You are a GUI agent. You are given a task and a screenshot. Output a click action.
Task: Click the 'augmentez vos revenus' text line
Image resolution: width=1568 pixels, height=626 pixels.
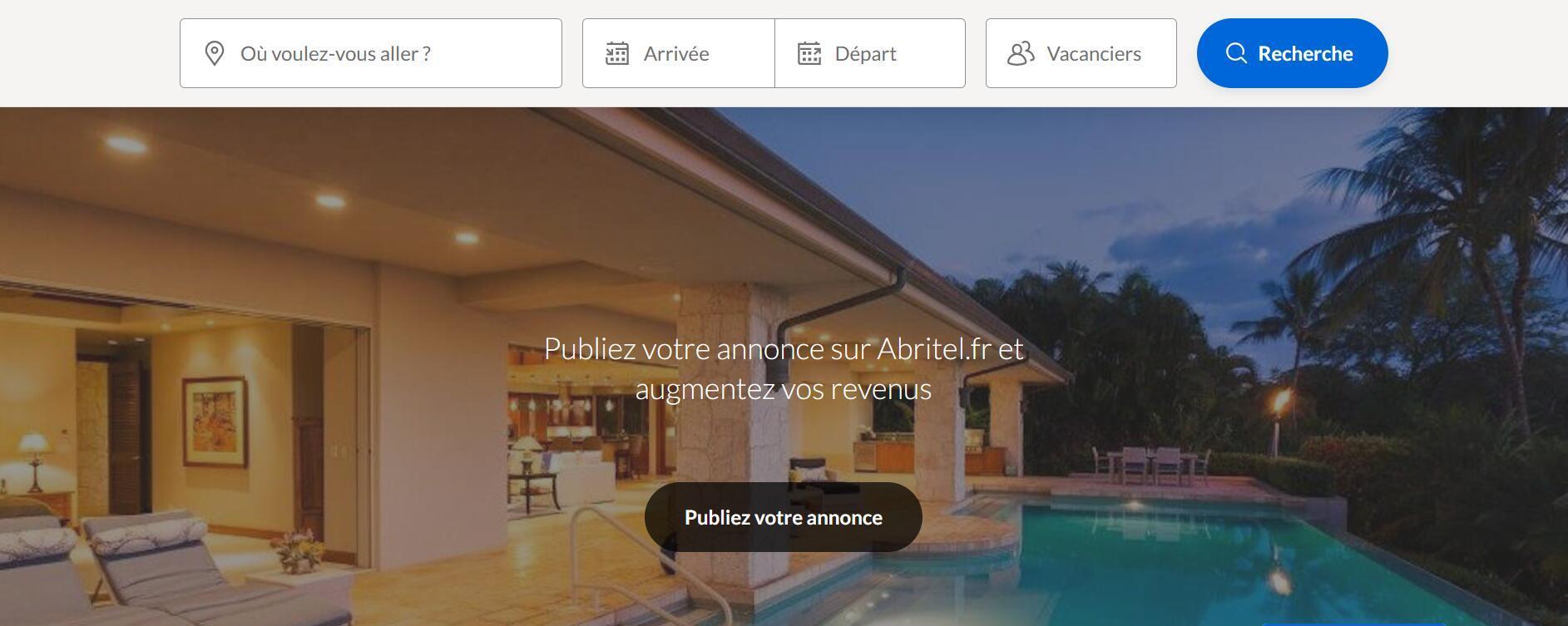click(784, 389)
